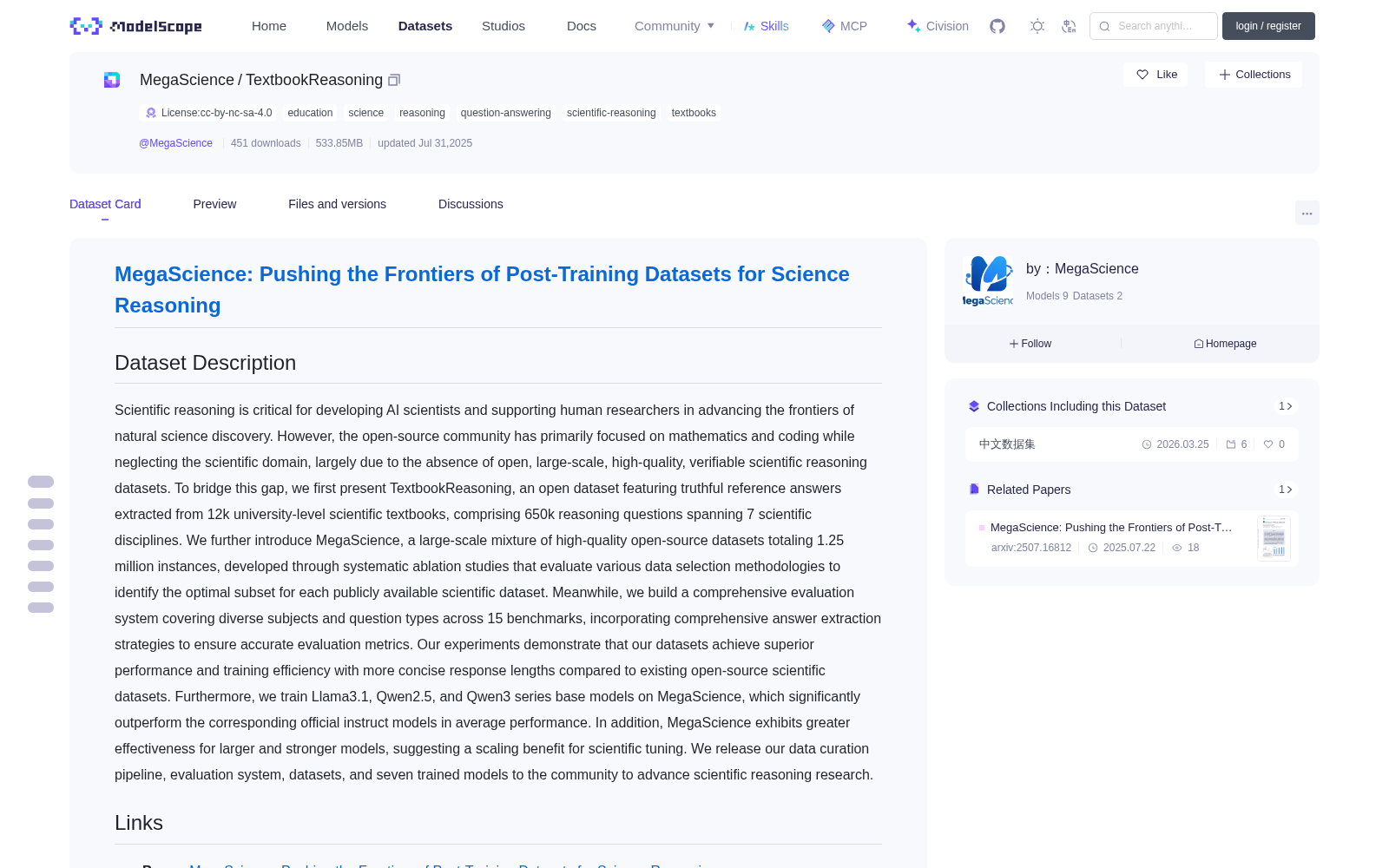1389x868 pixels.
Task: Click the Civision link label
Action: [x=947, y=26]
